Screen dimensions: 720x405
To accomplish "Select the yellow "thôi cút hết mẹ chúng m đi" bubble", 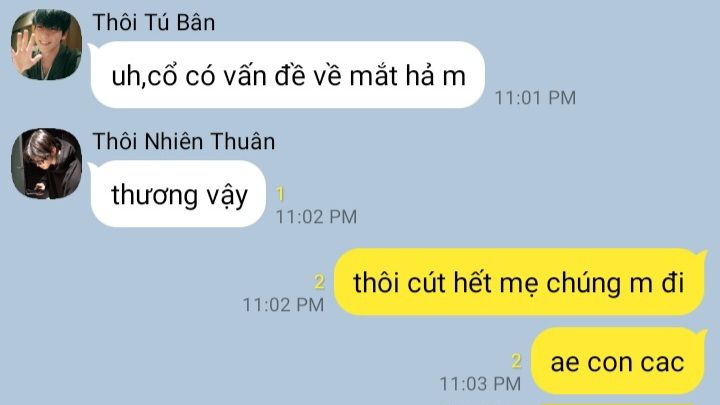I will point(519,281).
